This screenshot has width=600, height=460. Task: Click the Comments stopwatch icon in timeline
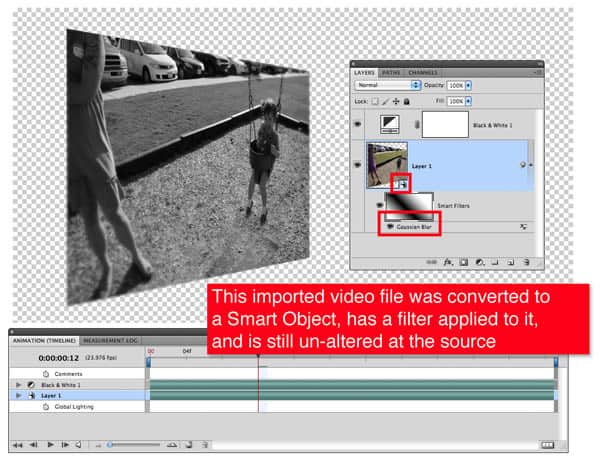[x=46, y=372]
